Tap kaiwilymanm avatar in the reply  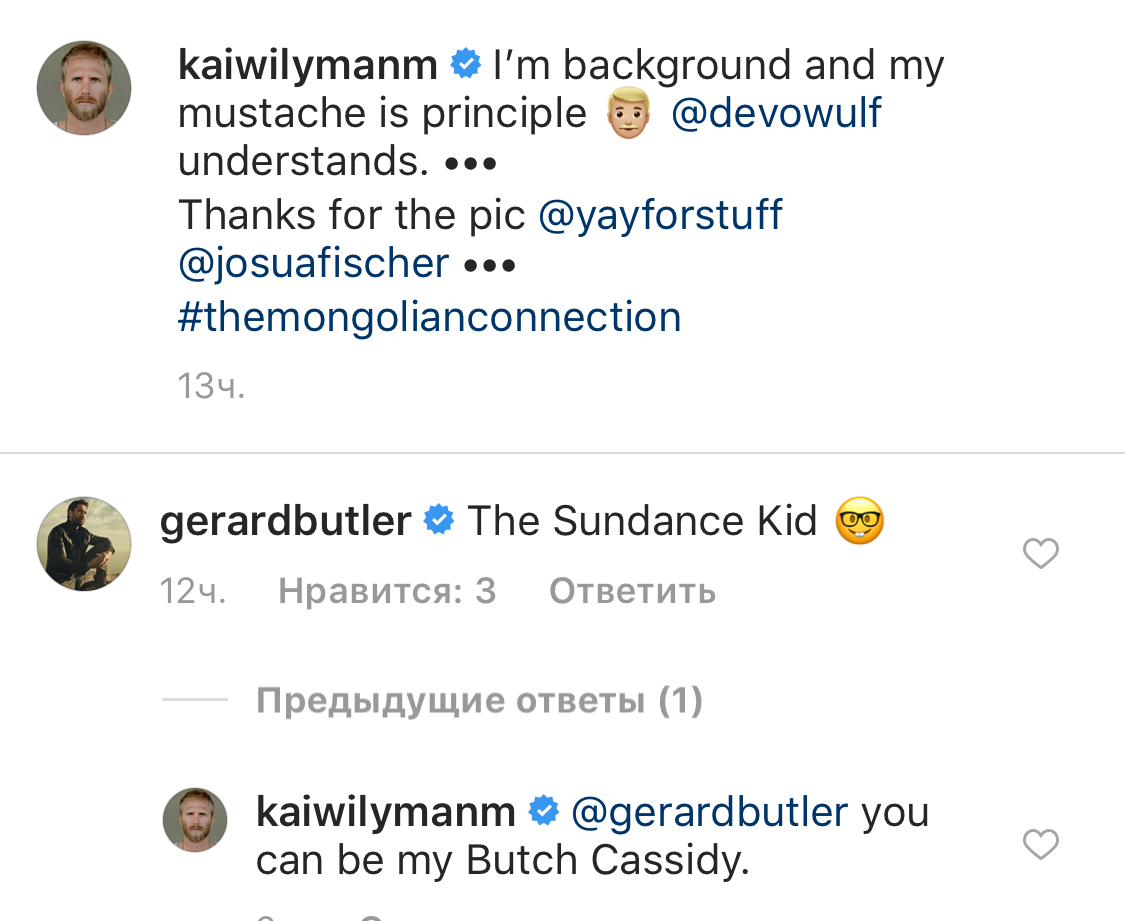[x=195, y=820]
